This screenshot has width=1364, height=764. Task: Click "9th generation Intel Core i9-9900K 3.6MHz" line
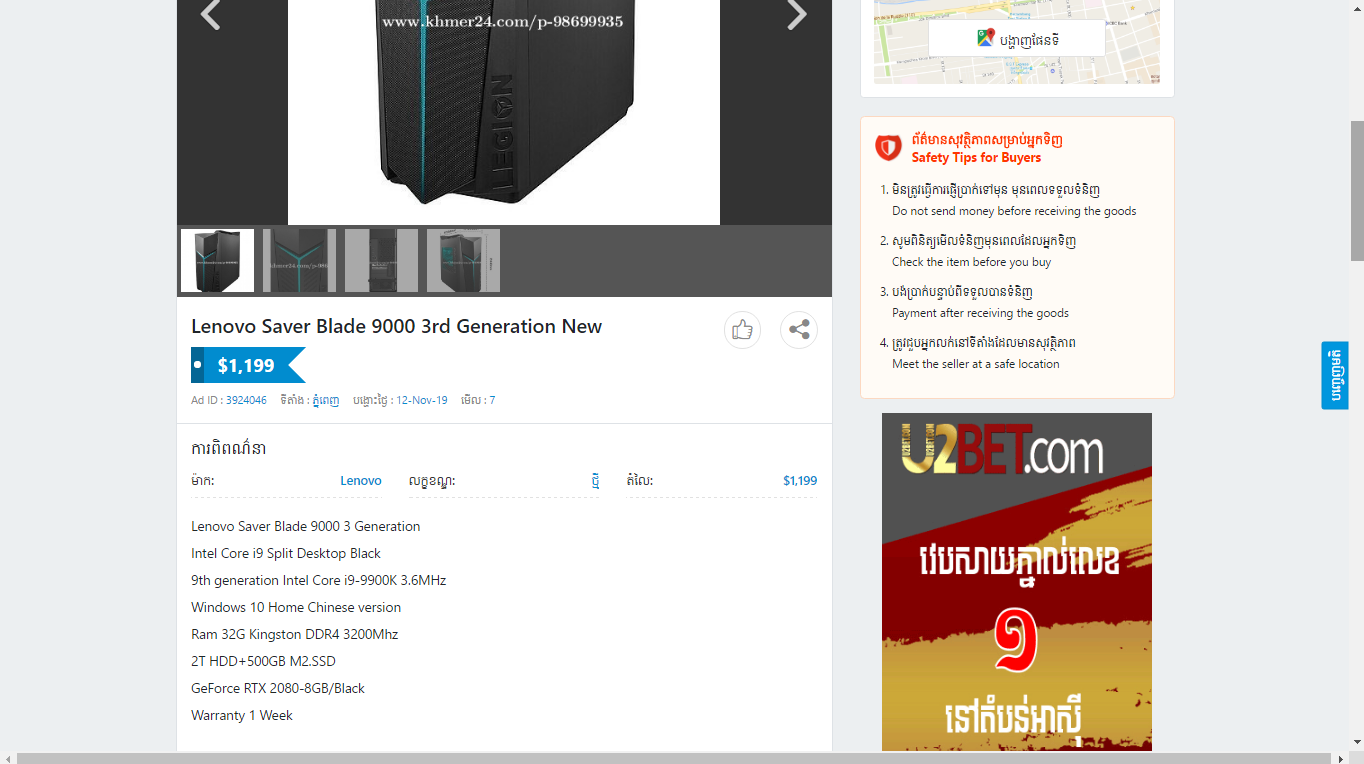pyautogui.click(x=318, y=580)
